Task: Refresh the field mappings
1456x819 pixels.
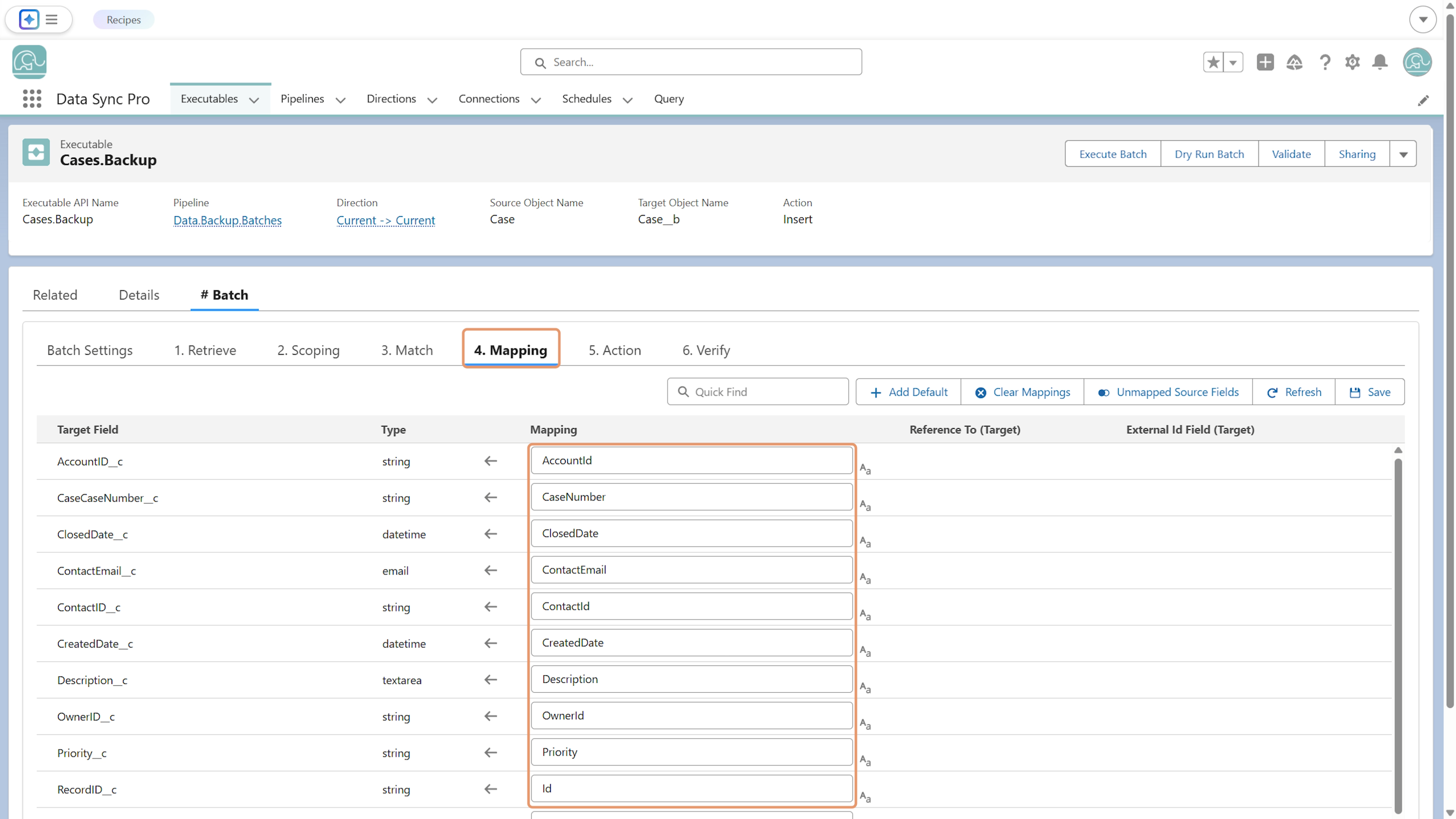Action: click(1294, 392)
